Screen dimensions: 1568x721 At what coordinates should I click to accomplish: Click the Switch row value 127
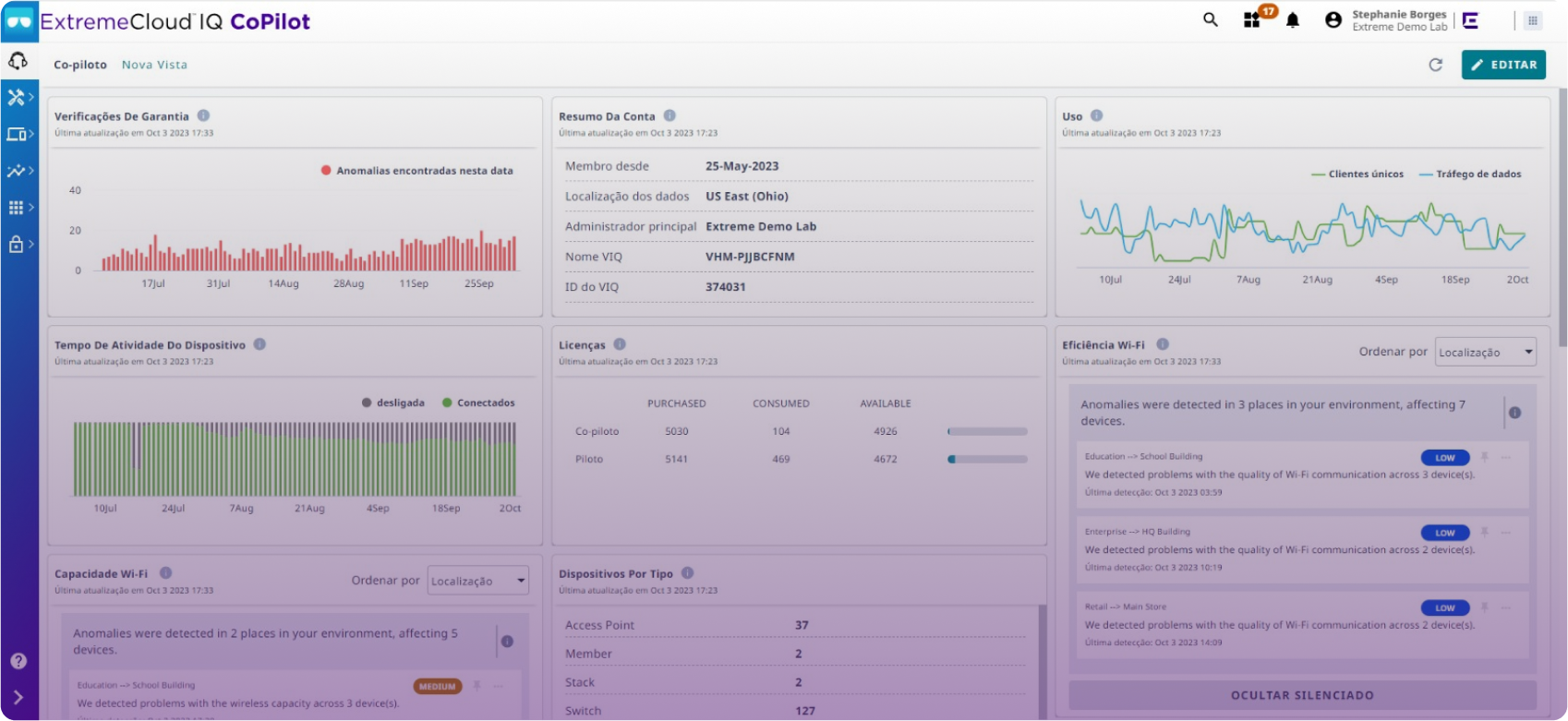(805, 711)
